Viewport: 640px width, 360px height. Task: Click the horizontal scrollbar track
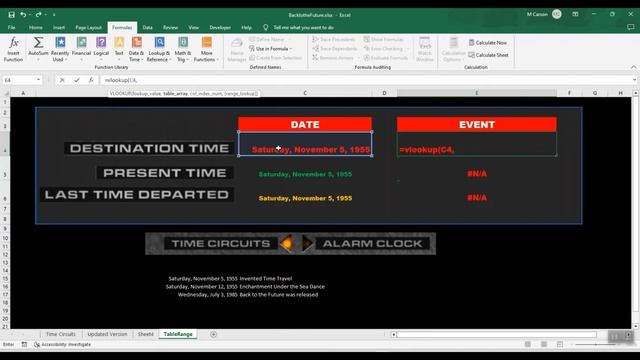[x=496, y=334]
